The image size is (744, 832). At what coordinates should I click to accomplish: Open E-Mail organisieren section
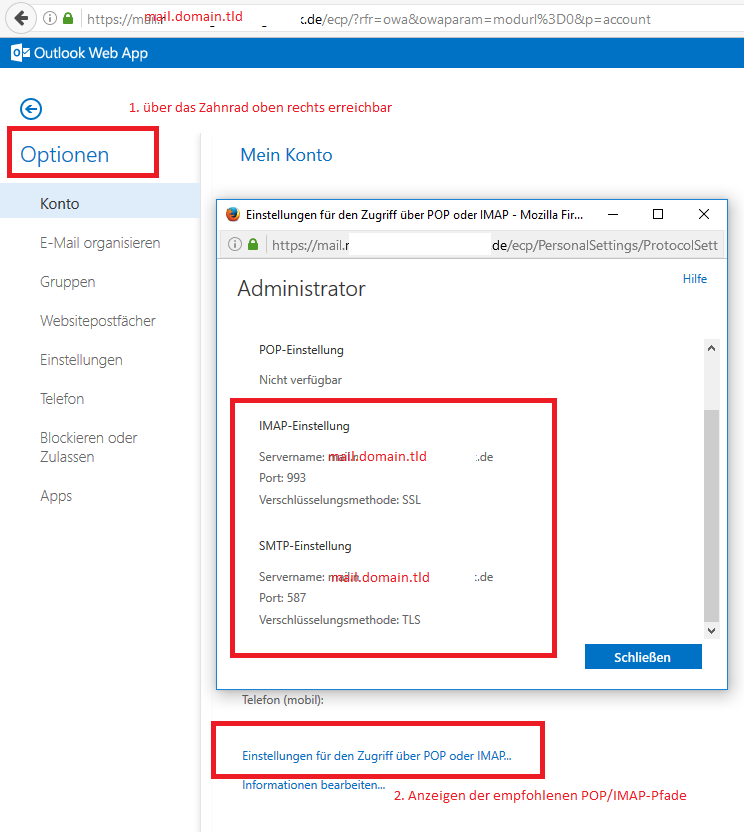tap(100, 243)
